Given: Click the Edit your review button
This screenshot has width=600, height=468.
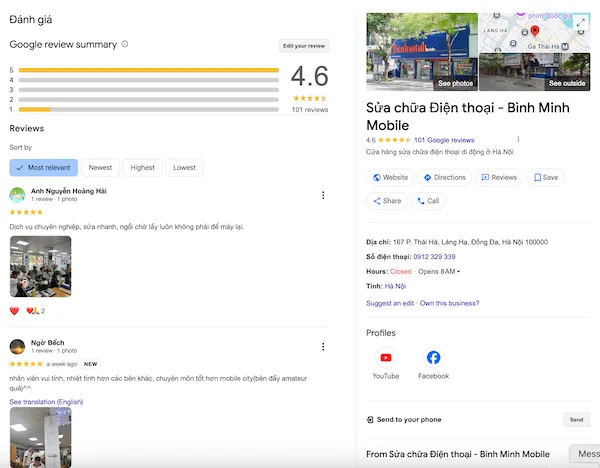Looking at the screenshot, I should [x=303, y=46].
